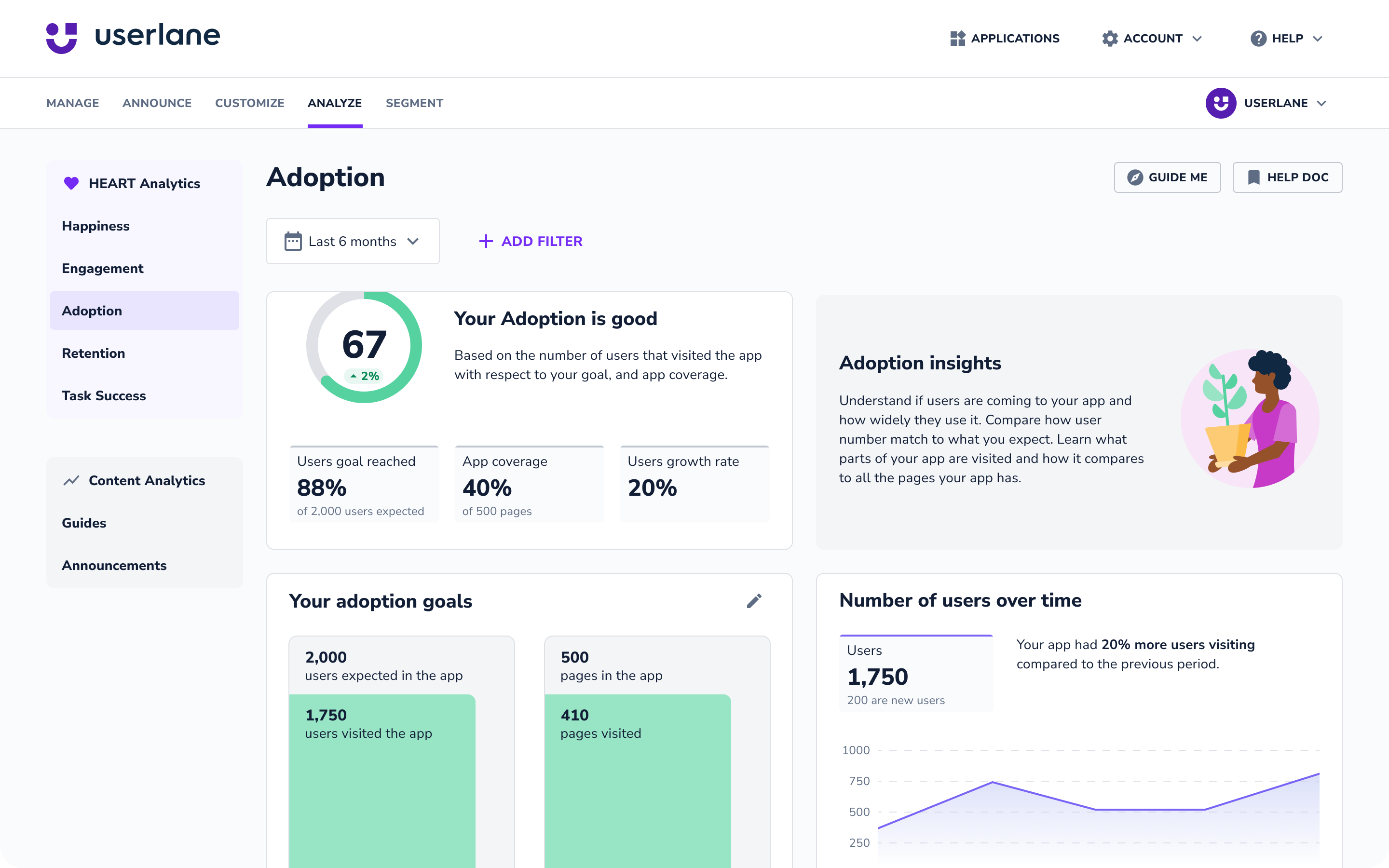The image size is (1389, 868).
Task: Switch to the Segment tab
Action: 414,103
